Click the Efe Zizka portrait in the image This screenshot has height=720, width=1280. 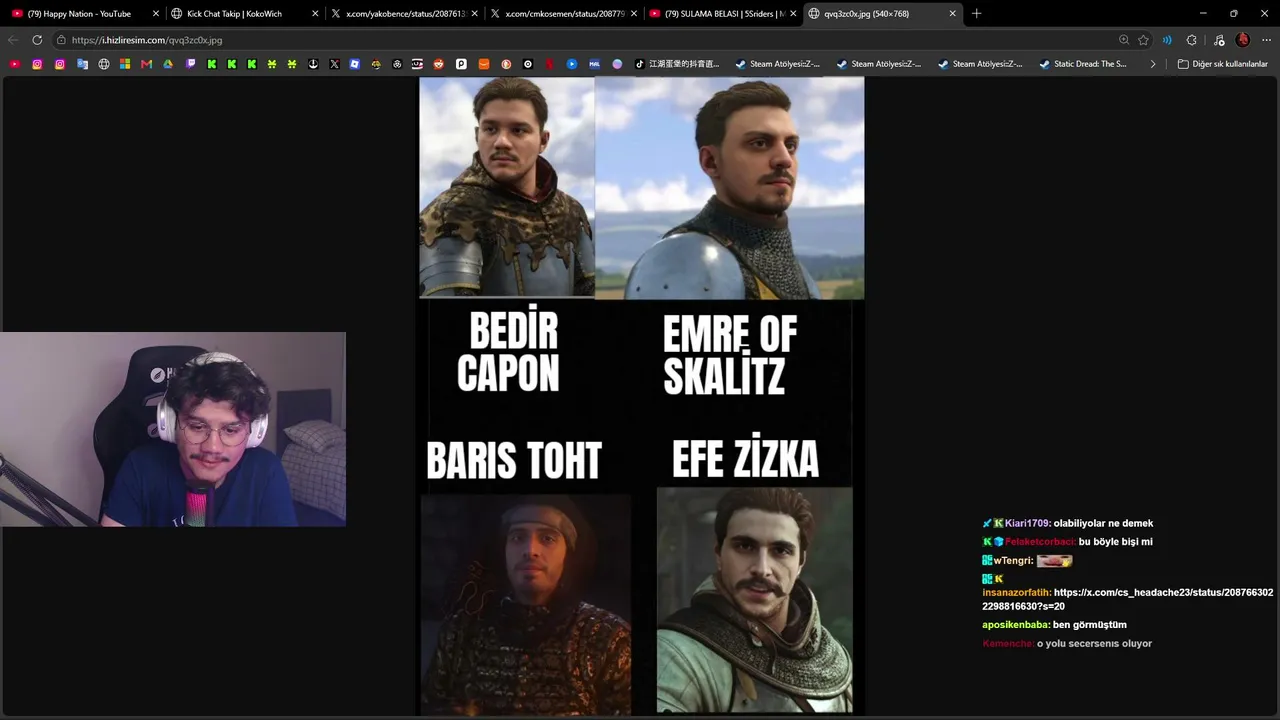pyautogui.click(x=755, y=600)
